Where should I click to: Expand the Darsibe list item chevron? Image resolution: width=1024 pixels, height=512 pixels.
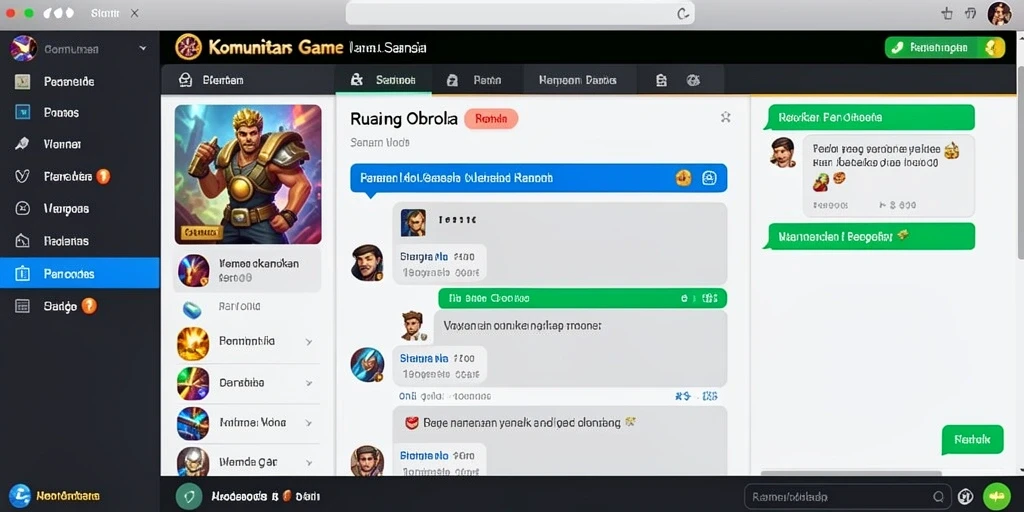coord(309,383)
